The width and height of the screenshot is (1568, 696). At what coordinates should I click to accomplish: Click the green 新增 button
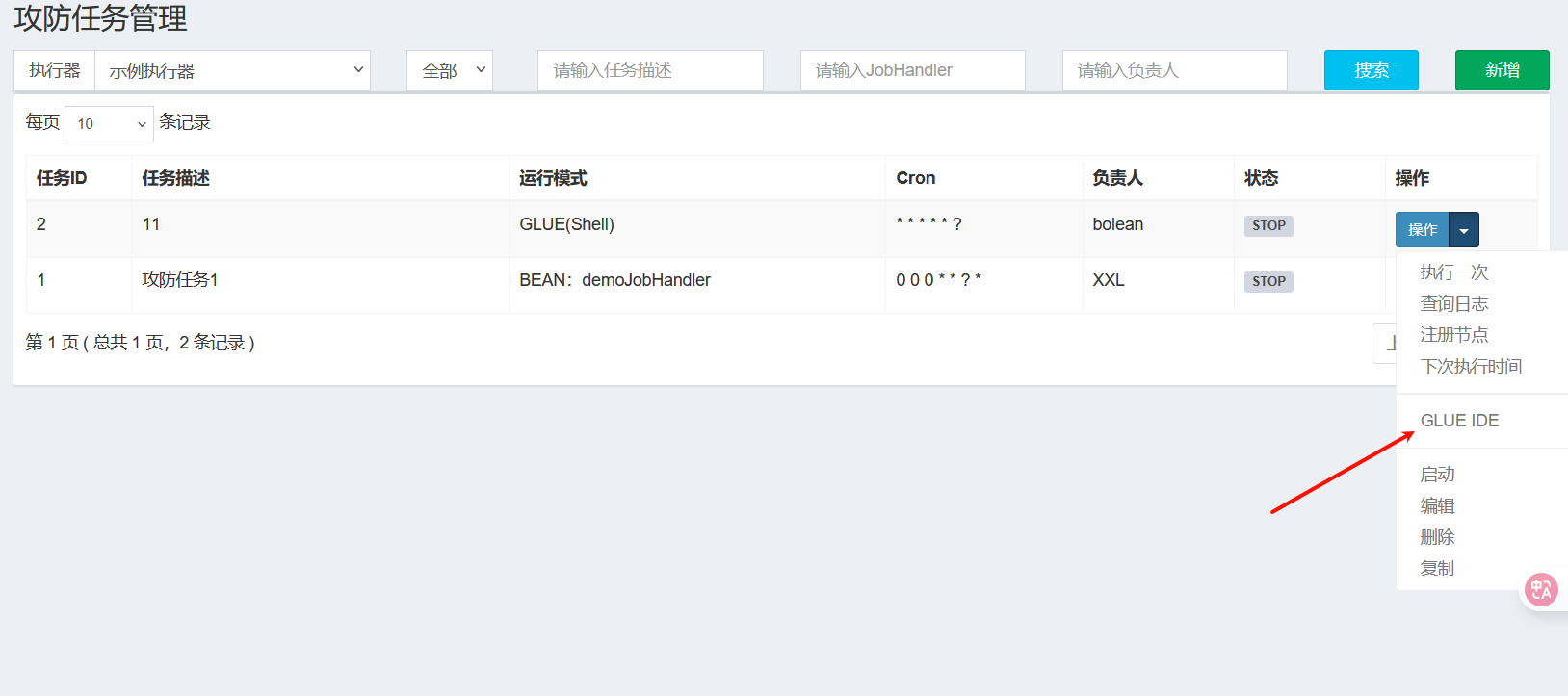1502,70
